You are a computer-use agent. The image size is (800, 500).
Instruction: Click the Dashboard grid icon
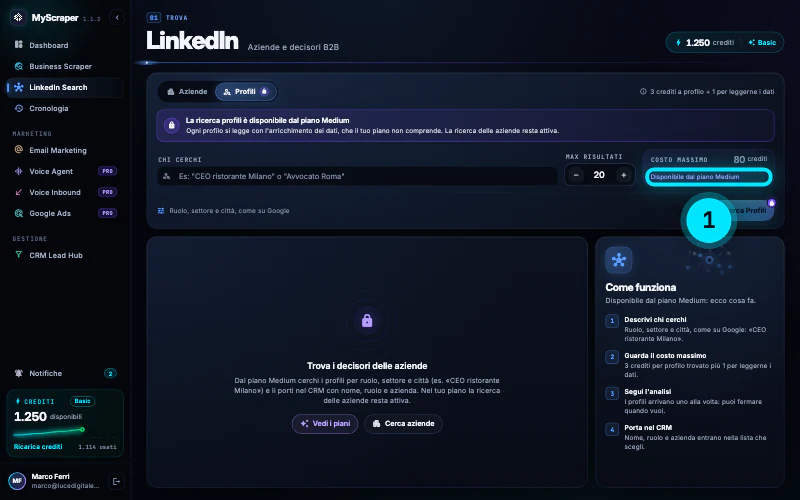tap(19, 45)
